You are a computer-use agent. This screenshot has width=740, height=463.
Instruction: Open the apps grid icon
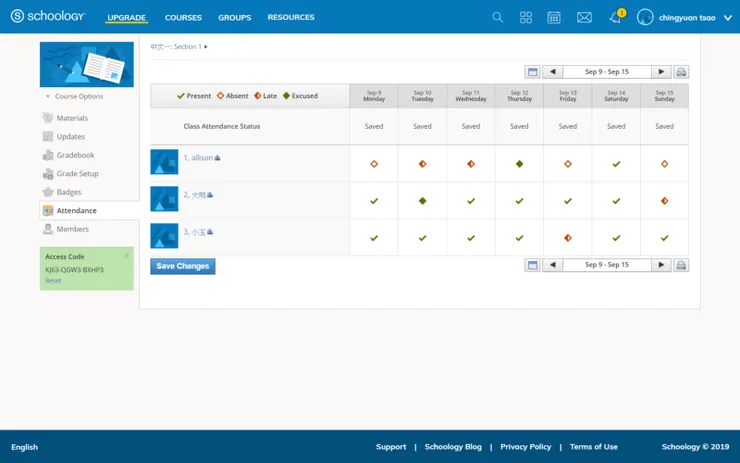[526, 17]
